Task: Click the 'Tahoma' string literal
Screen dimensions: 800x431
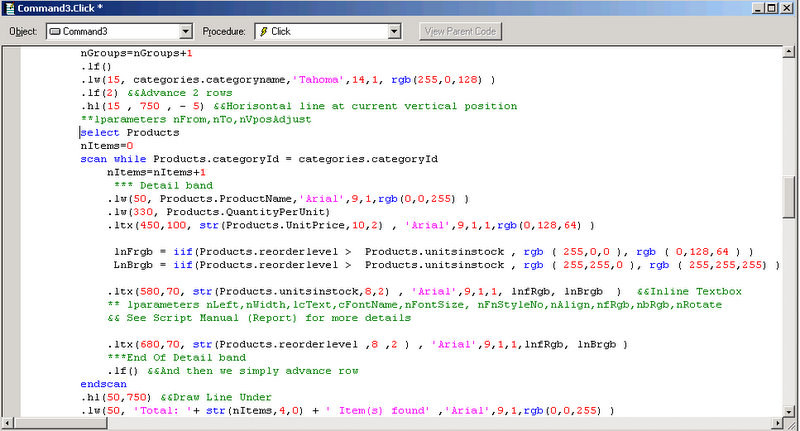Action: pos(318,80)
